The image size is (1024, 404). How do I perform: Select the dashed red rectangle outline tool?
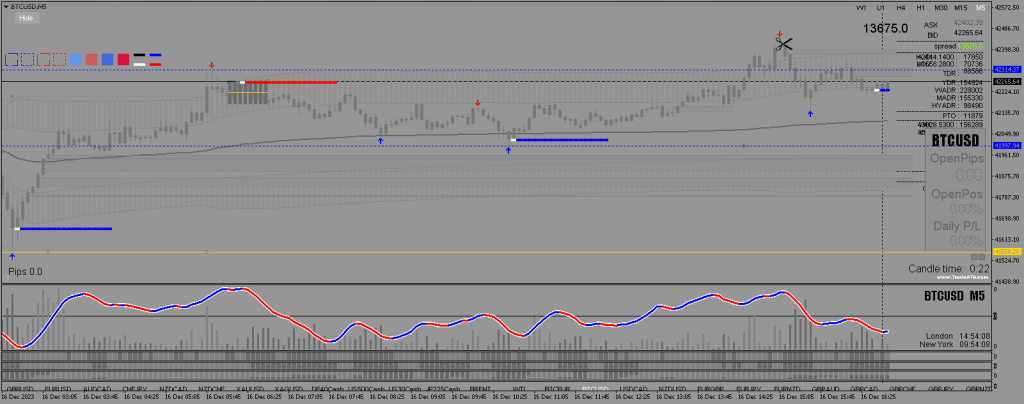59,59
